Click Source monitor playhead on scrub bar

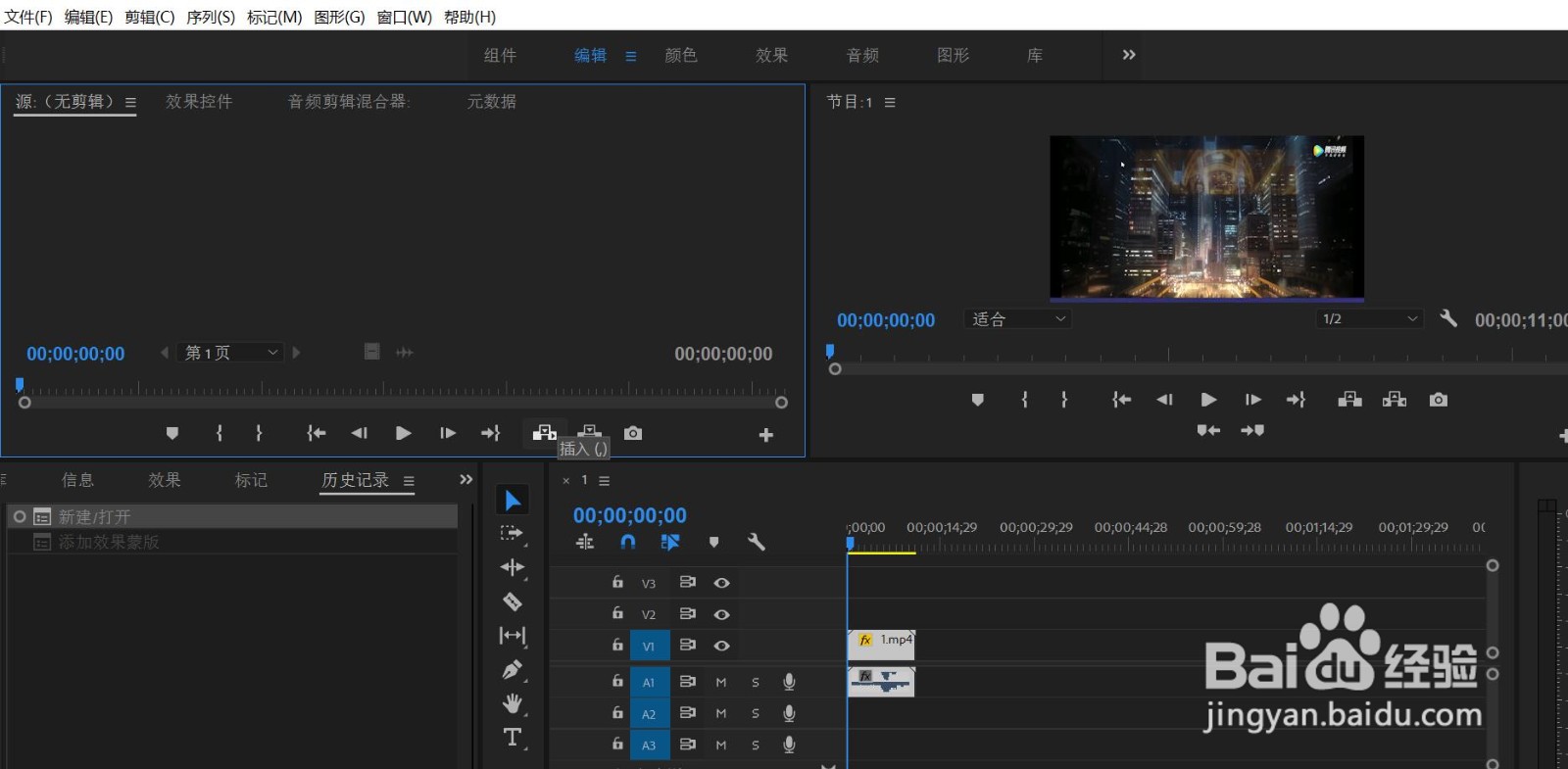click(20, 385)
